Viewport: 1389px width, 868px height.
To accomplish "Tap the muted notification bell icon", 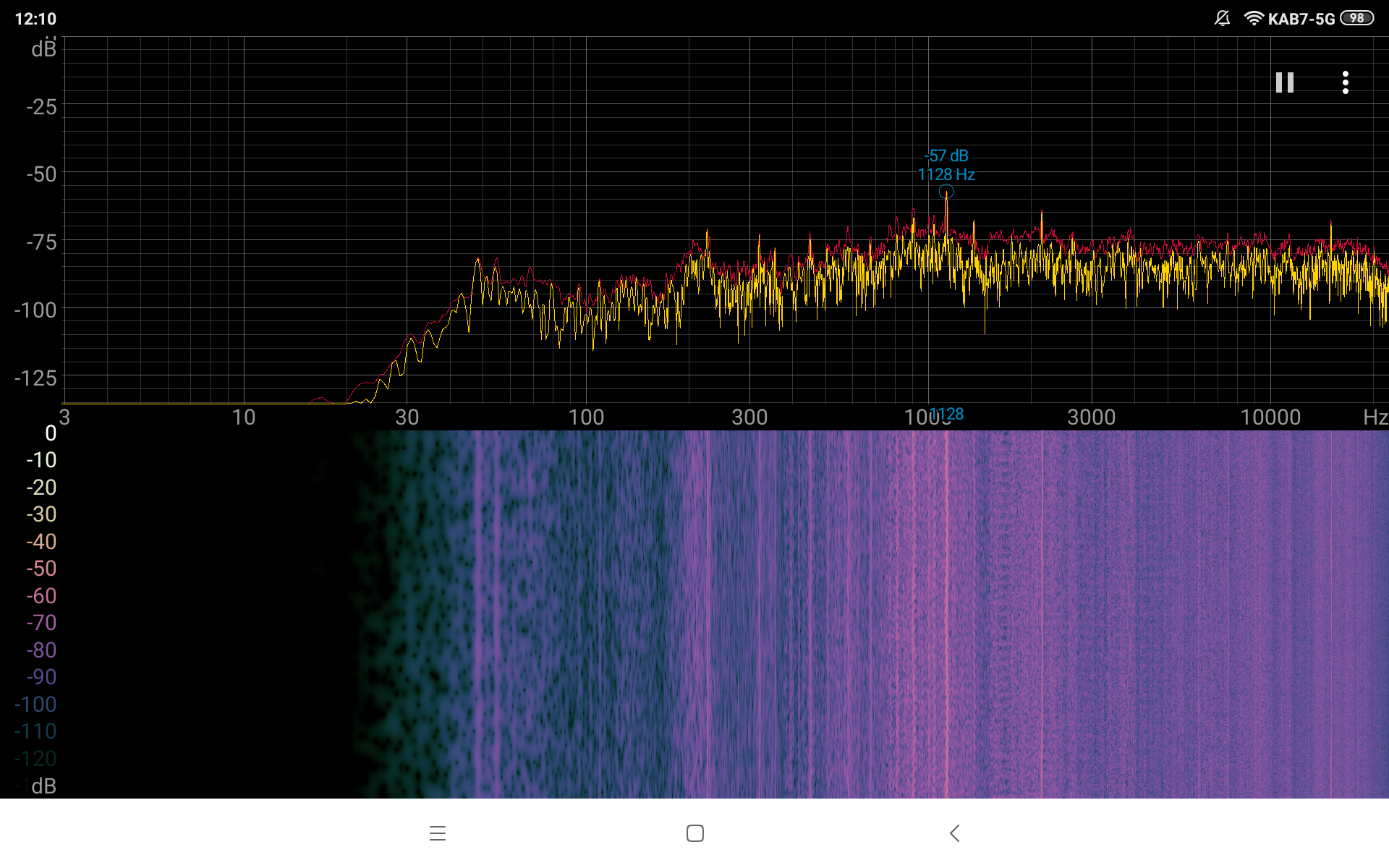I will pyautogui.click(x=1222, y=18).
